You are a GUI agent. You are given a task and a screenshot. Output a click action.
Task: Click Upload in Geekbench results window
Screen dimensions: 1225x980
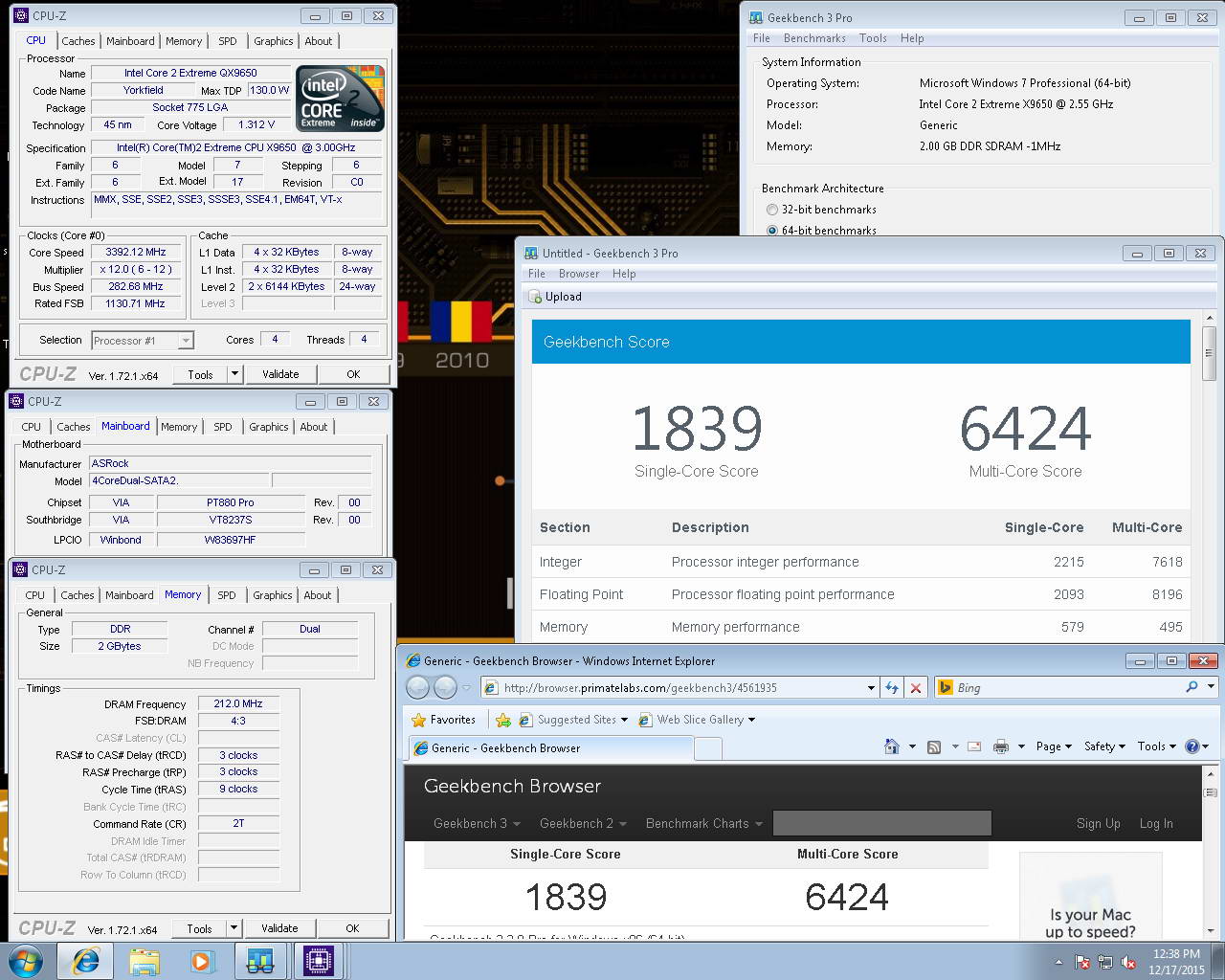coord(555,297)
